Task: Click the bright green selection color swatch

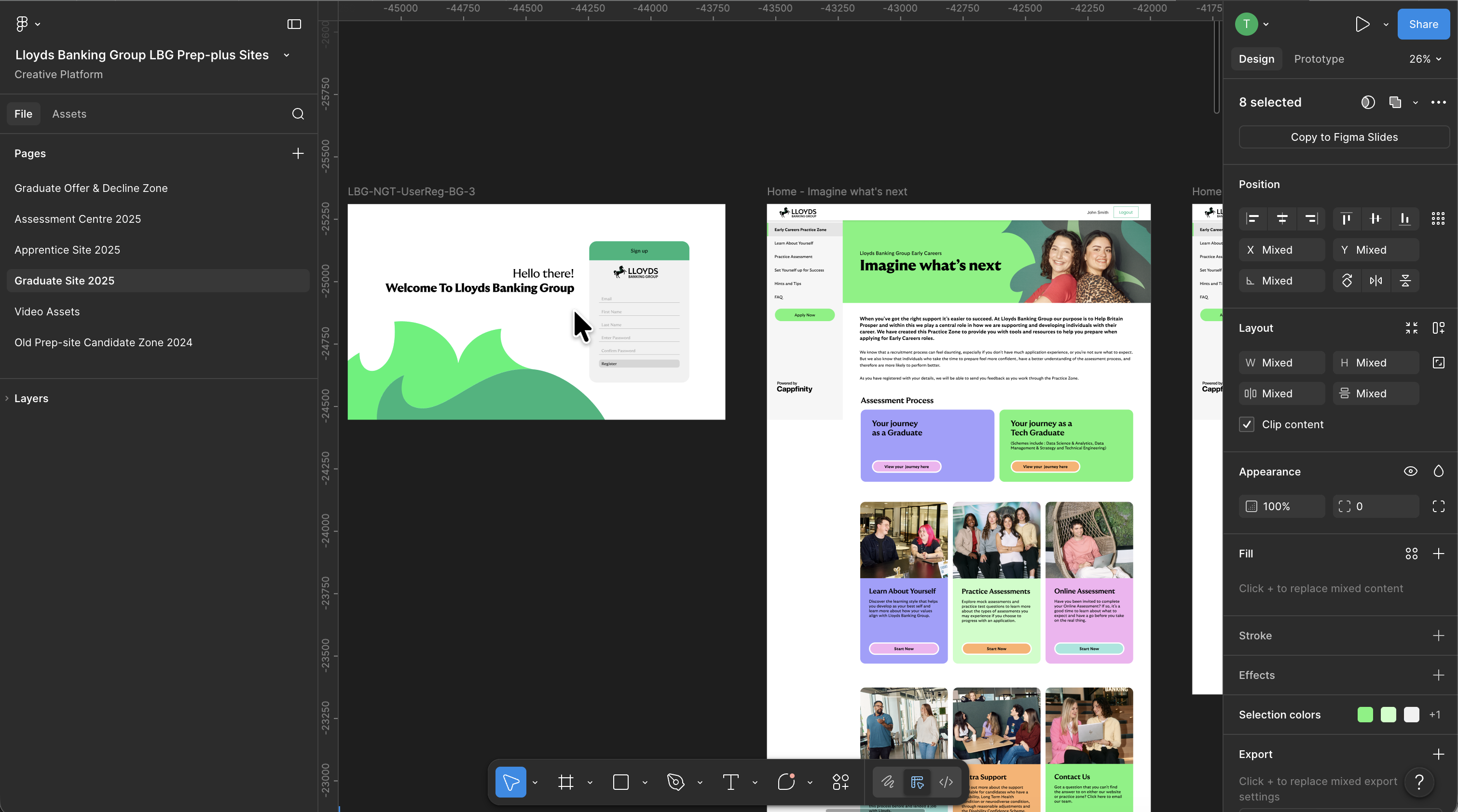Action: (x=1365, y=715)
